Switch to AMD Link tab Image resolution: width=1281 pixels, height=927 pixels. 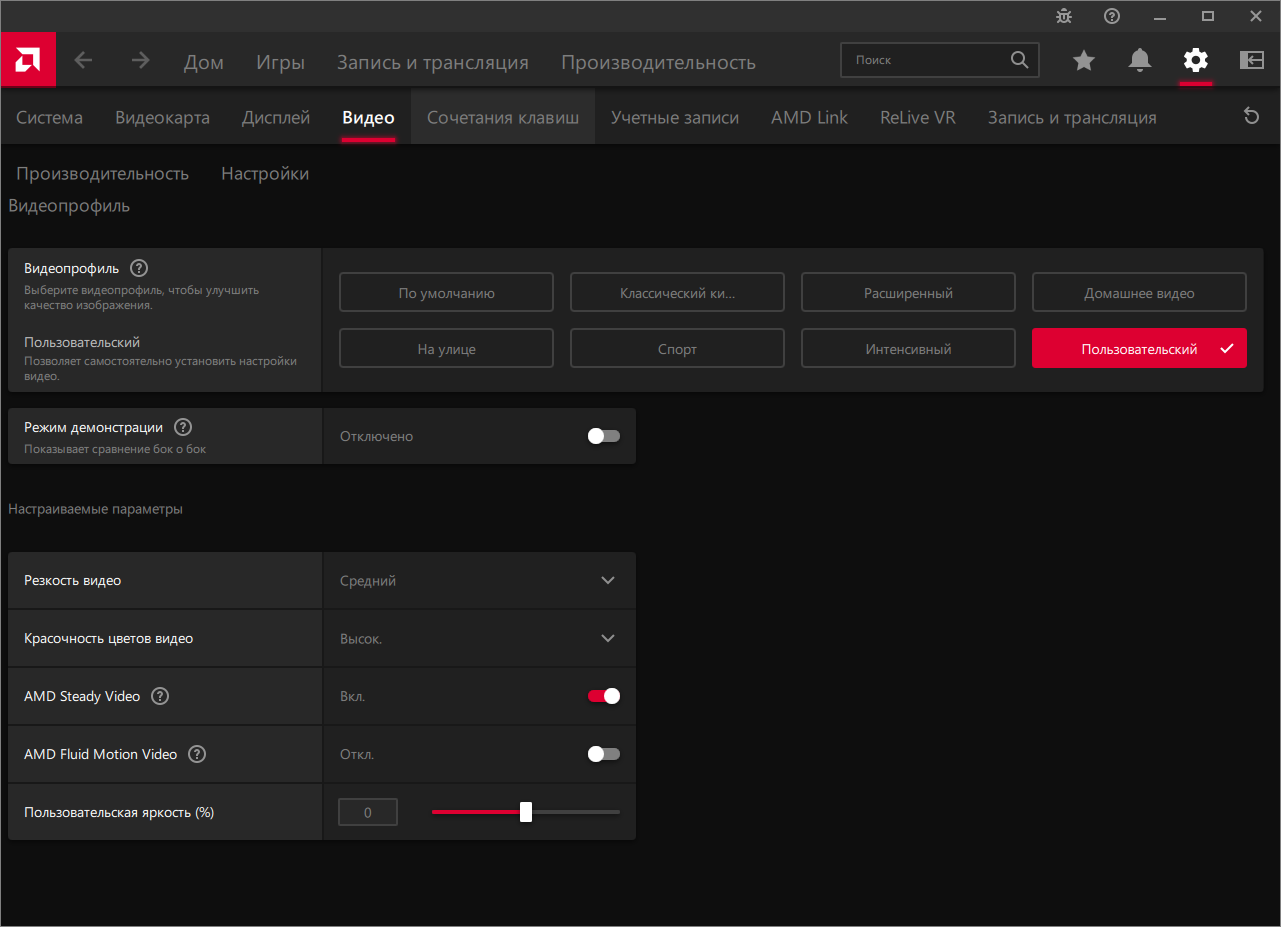click(x=809, y=117)
